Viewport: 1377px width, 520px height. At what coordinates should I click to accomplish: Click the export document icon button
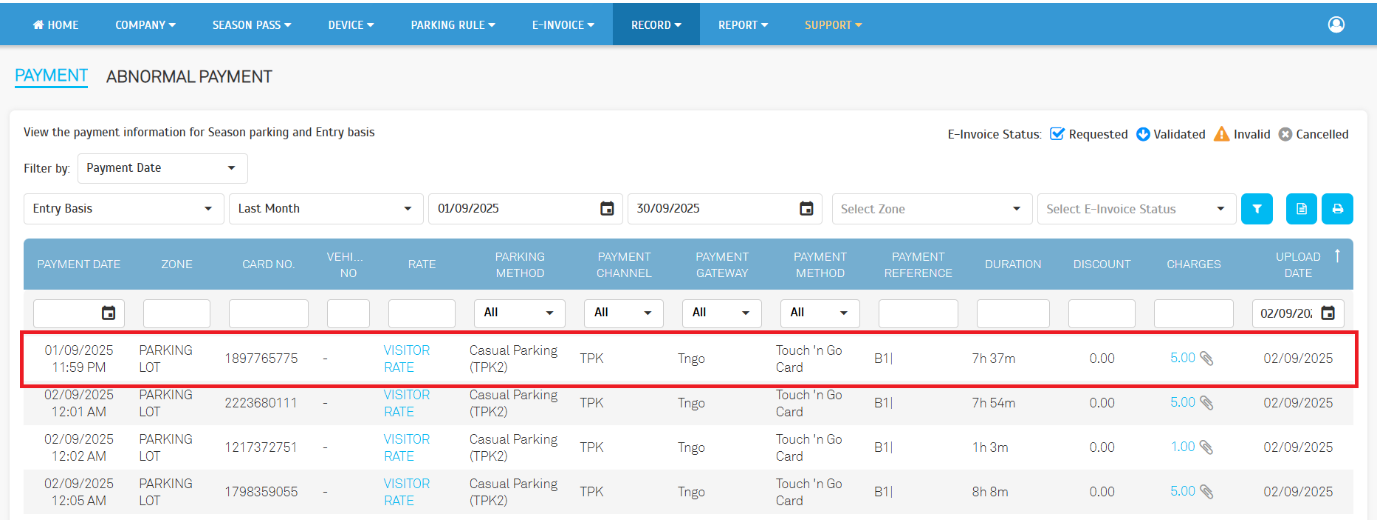[1301, 209]
